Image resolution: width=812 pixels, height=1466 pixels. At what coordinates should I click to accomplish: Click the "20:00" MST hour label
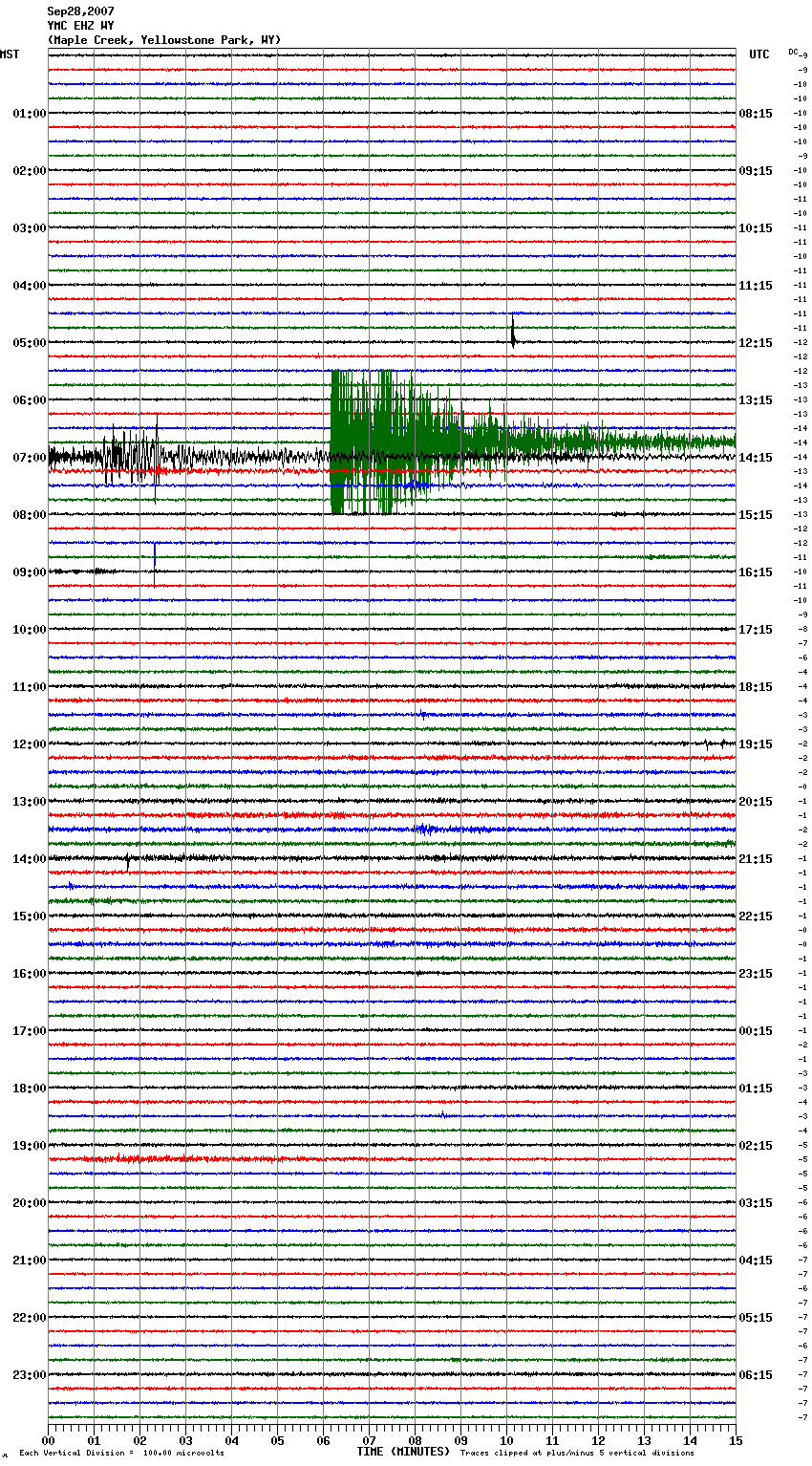[30, 1203]
